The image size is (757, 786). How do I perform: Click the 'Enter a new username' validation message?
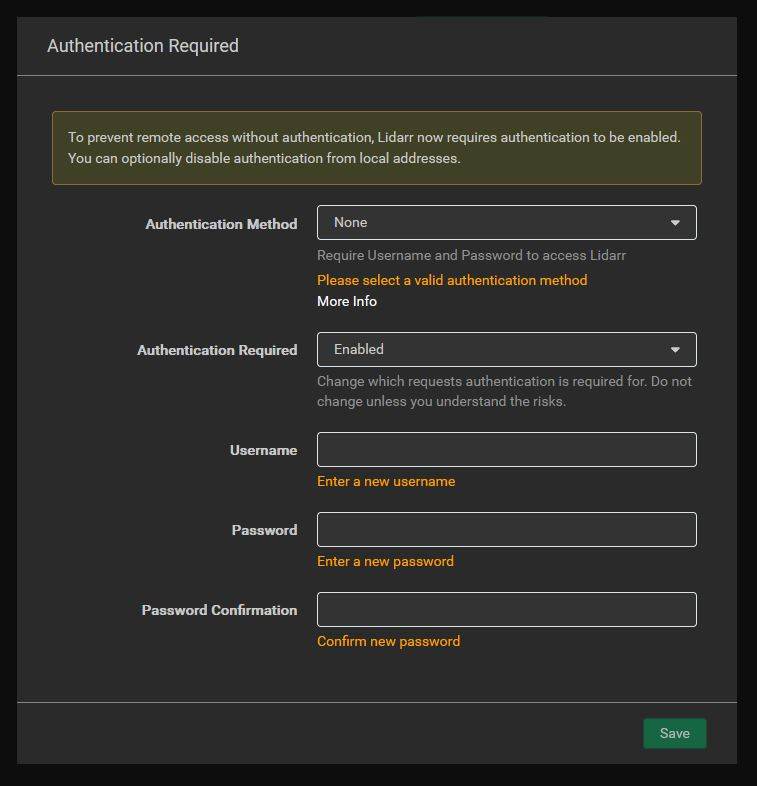386,481
